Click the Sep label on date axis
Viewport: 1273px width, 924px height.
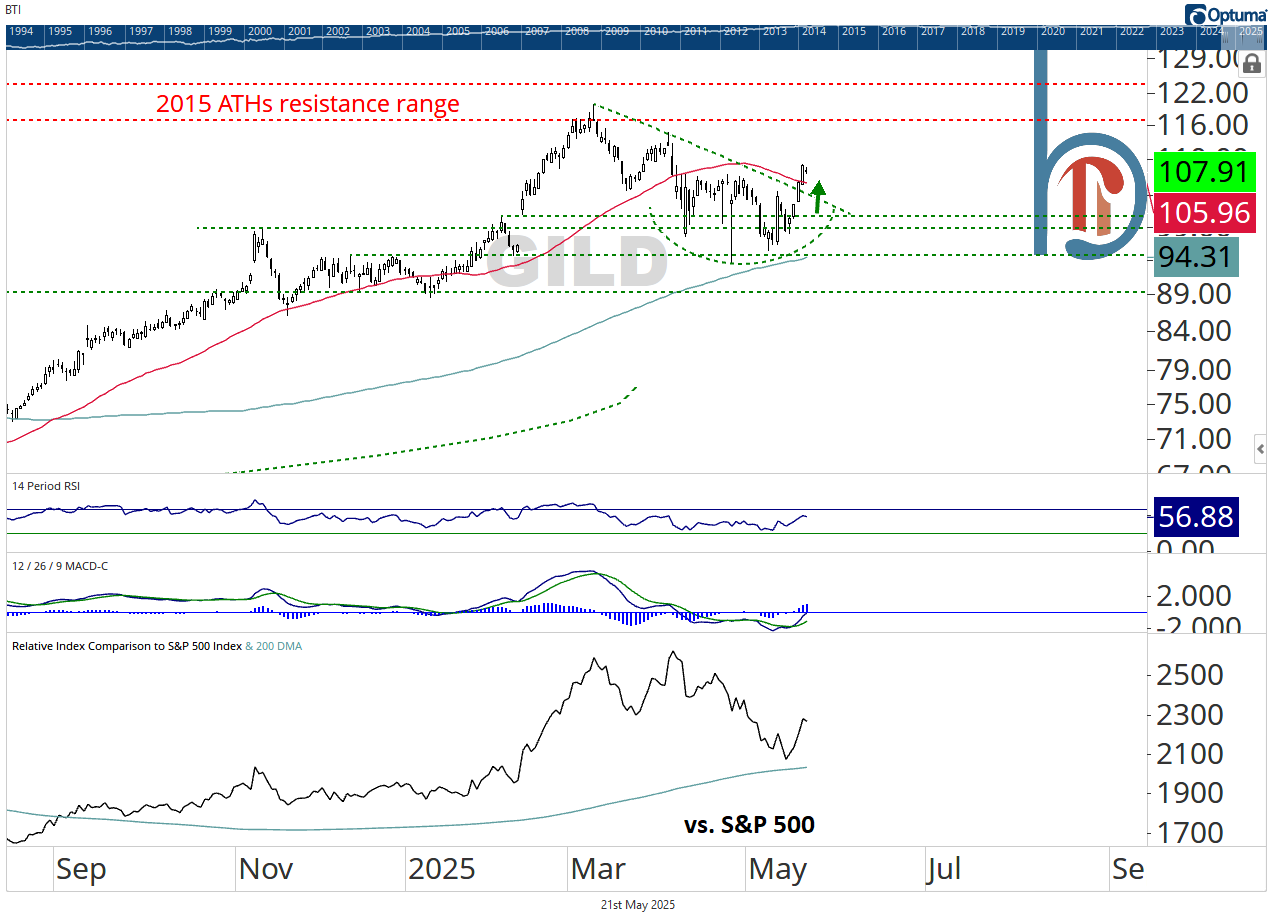(80, 869)
